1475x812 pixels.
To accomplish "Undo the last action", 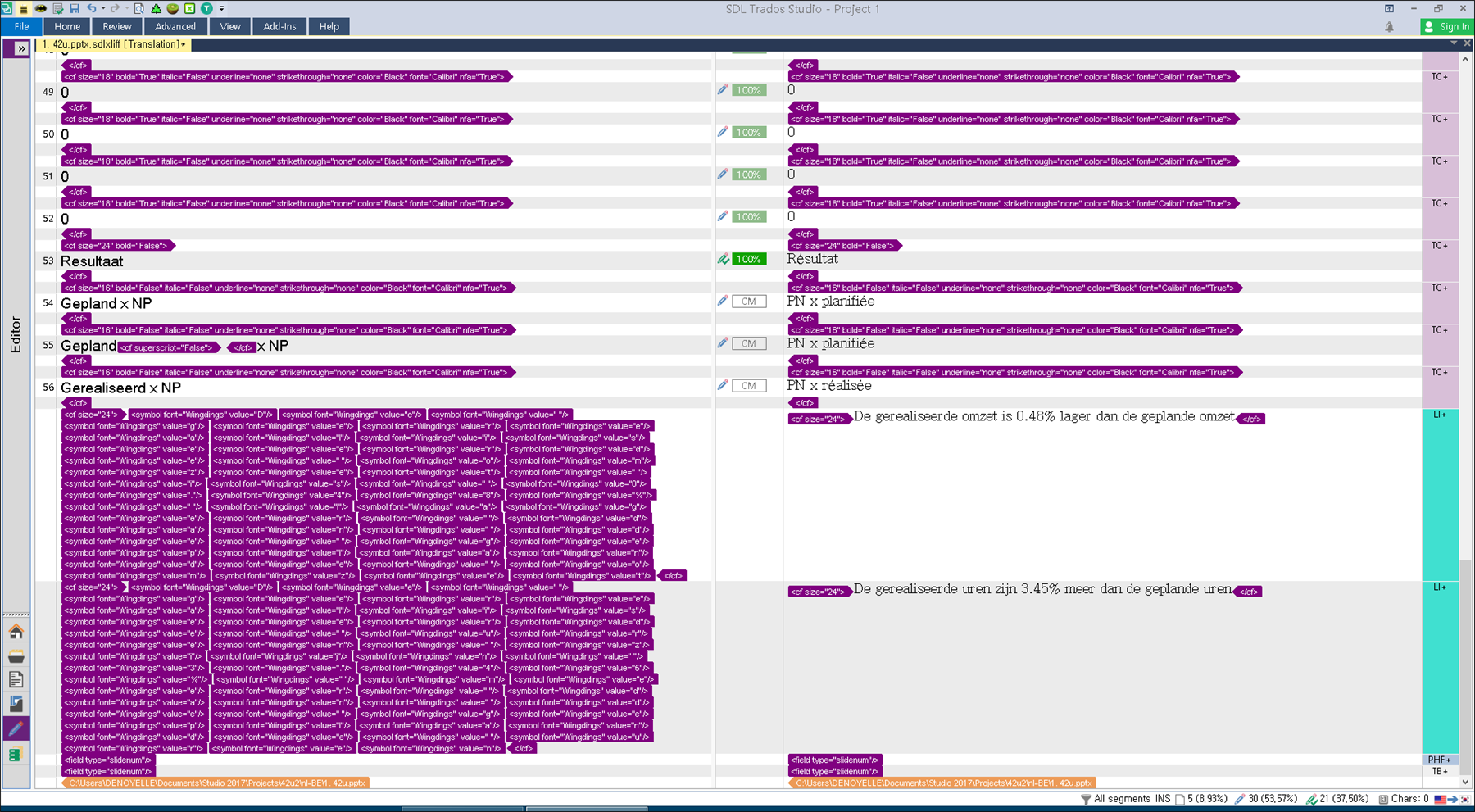I will 91,8.
